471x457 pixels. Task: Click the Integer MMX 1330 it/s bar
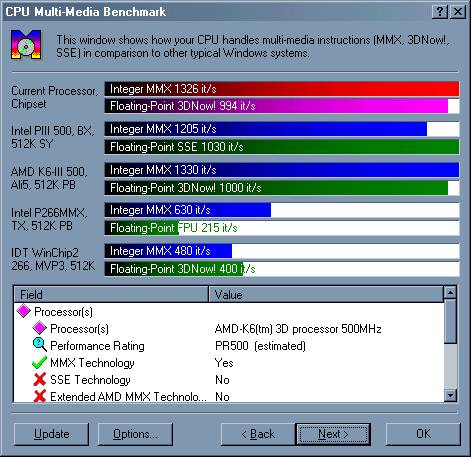coord(282,170)
